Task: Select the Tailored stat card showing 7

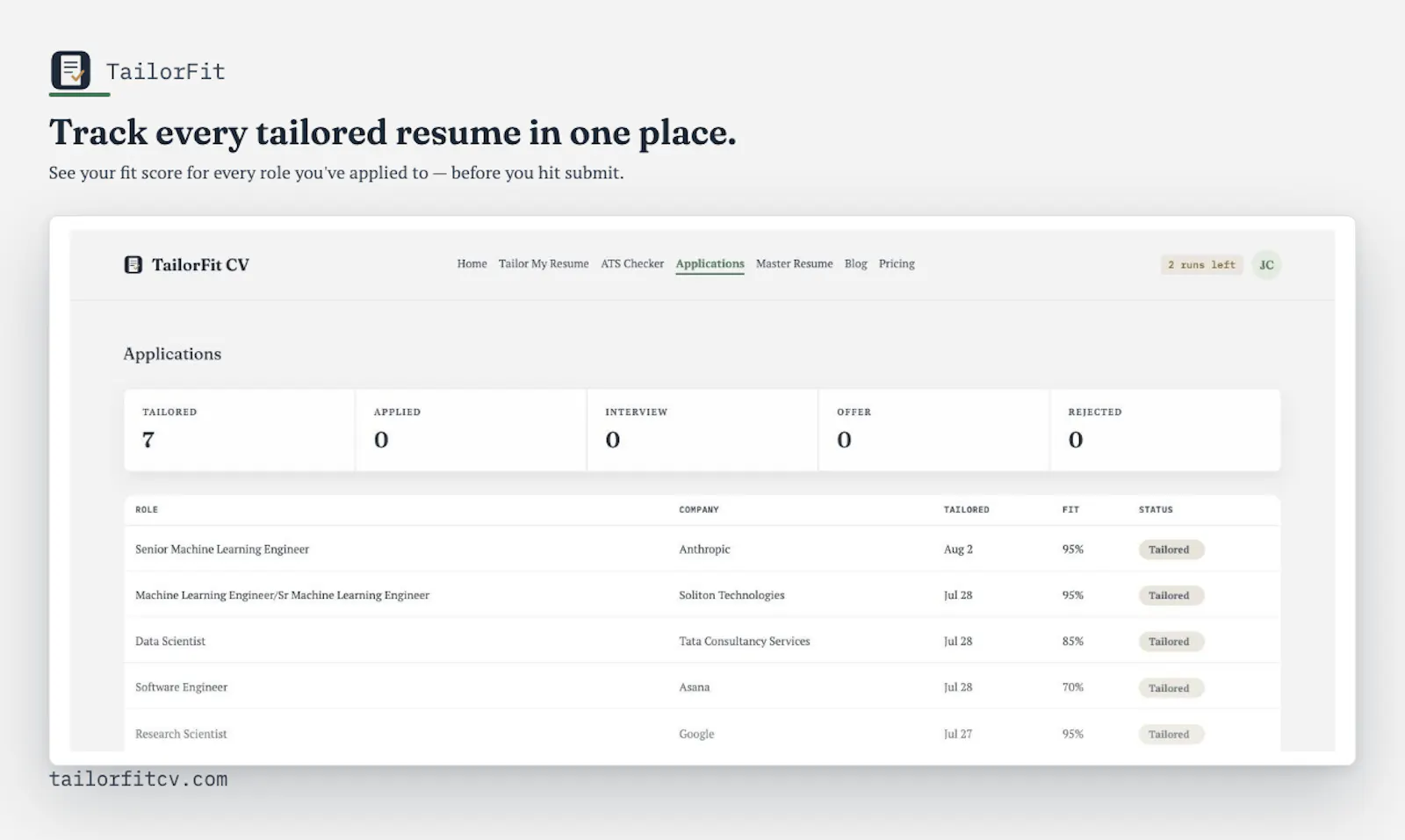Action: coord(240,430)
